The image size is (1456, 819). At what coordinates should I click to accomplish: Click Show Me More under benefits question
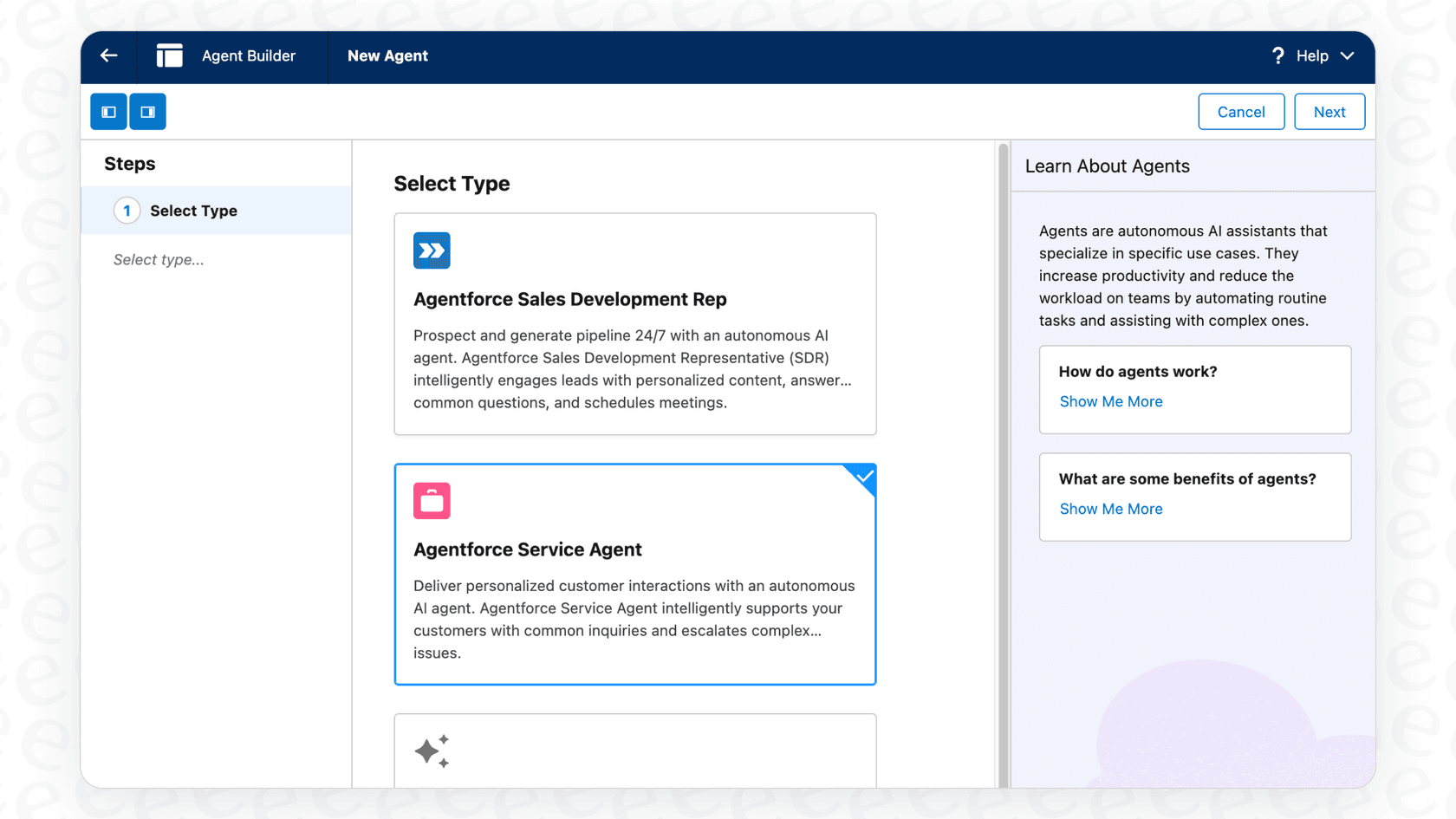(1111, 509)
